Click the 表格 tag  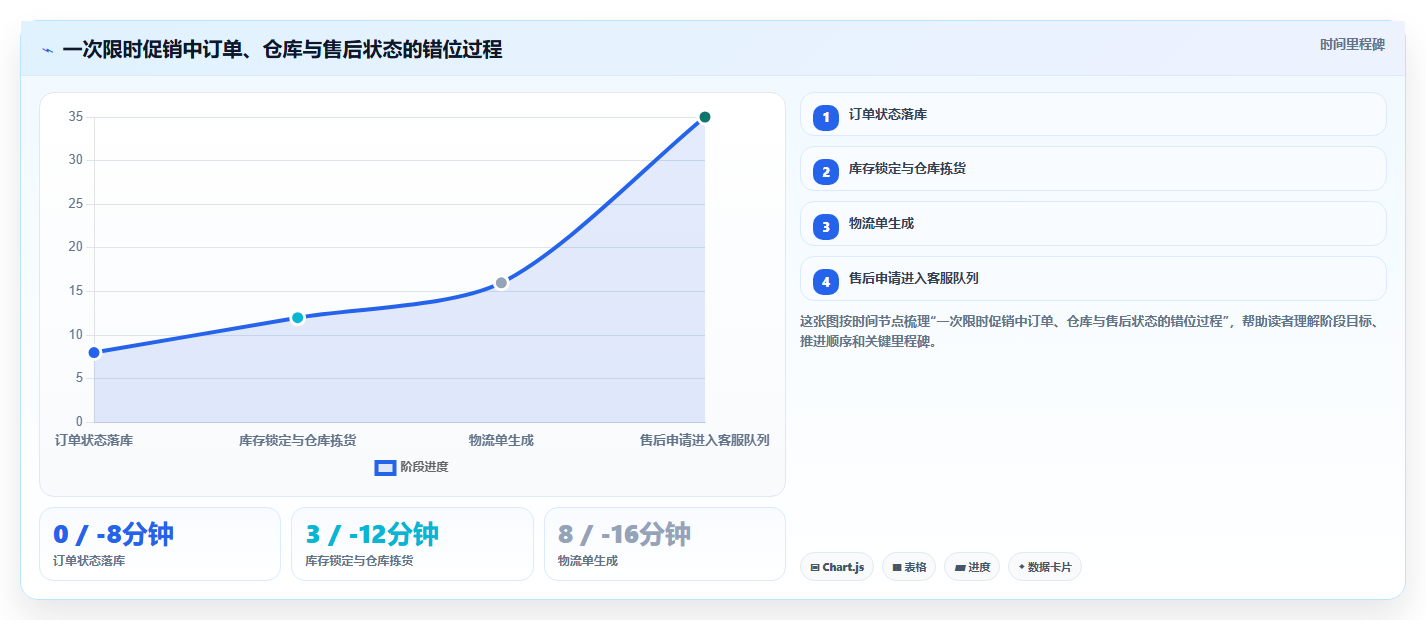click(x=909, y=567)
